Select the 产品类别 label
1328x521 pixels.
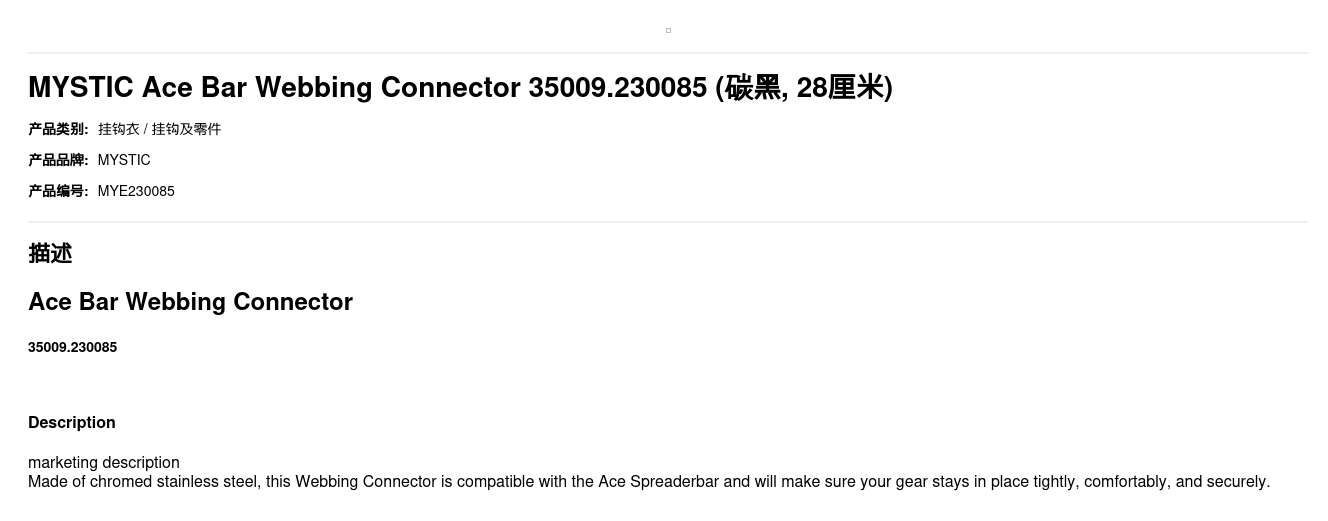[x=58, y=129]
